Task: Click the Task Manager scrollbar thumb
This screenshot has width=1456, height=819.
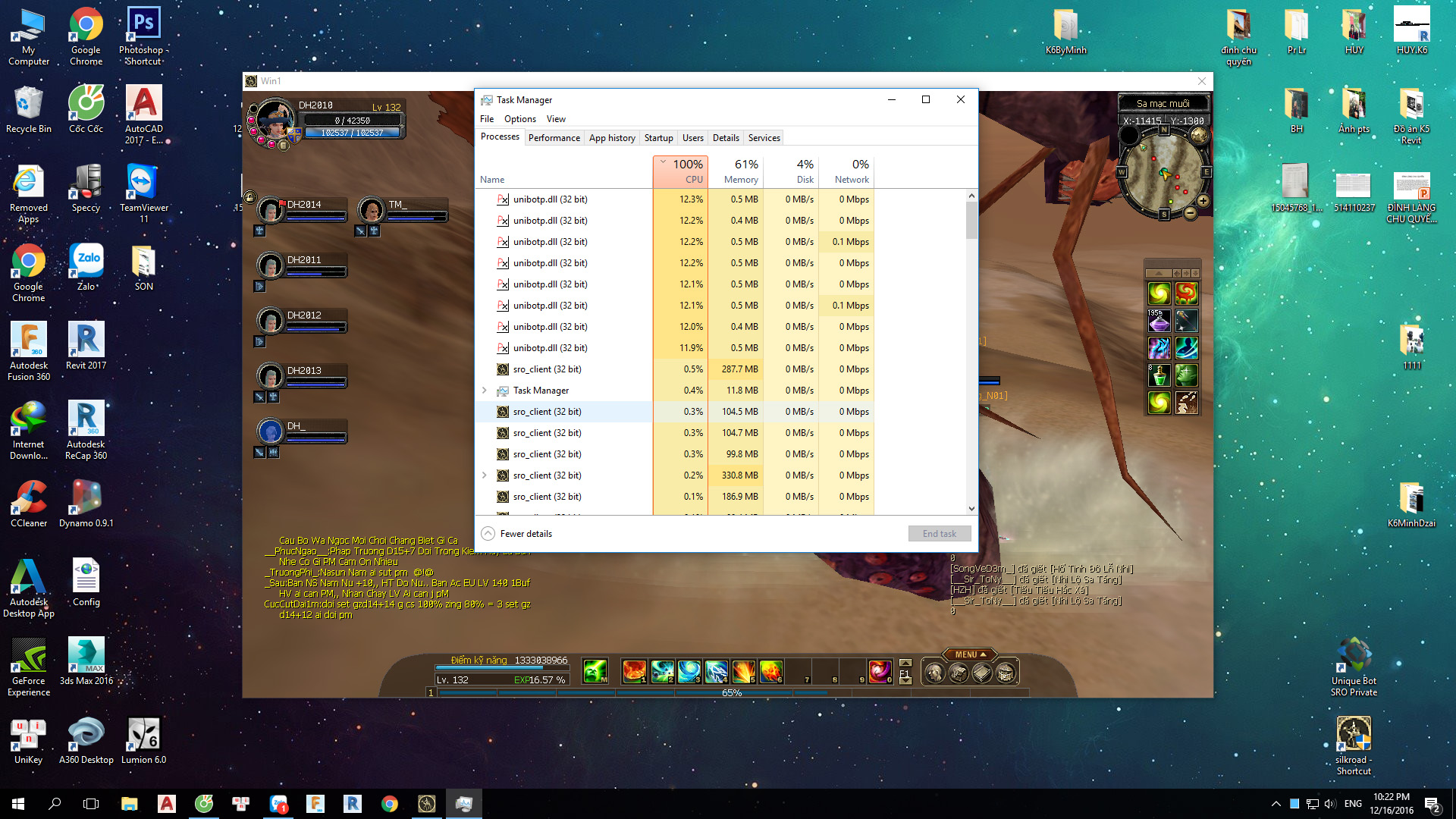Action: click(971, 221)
